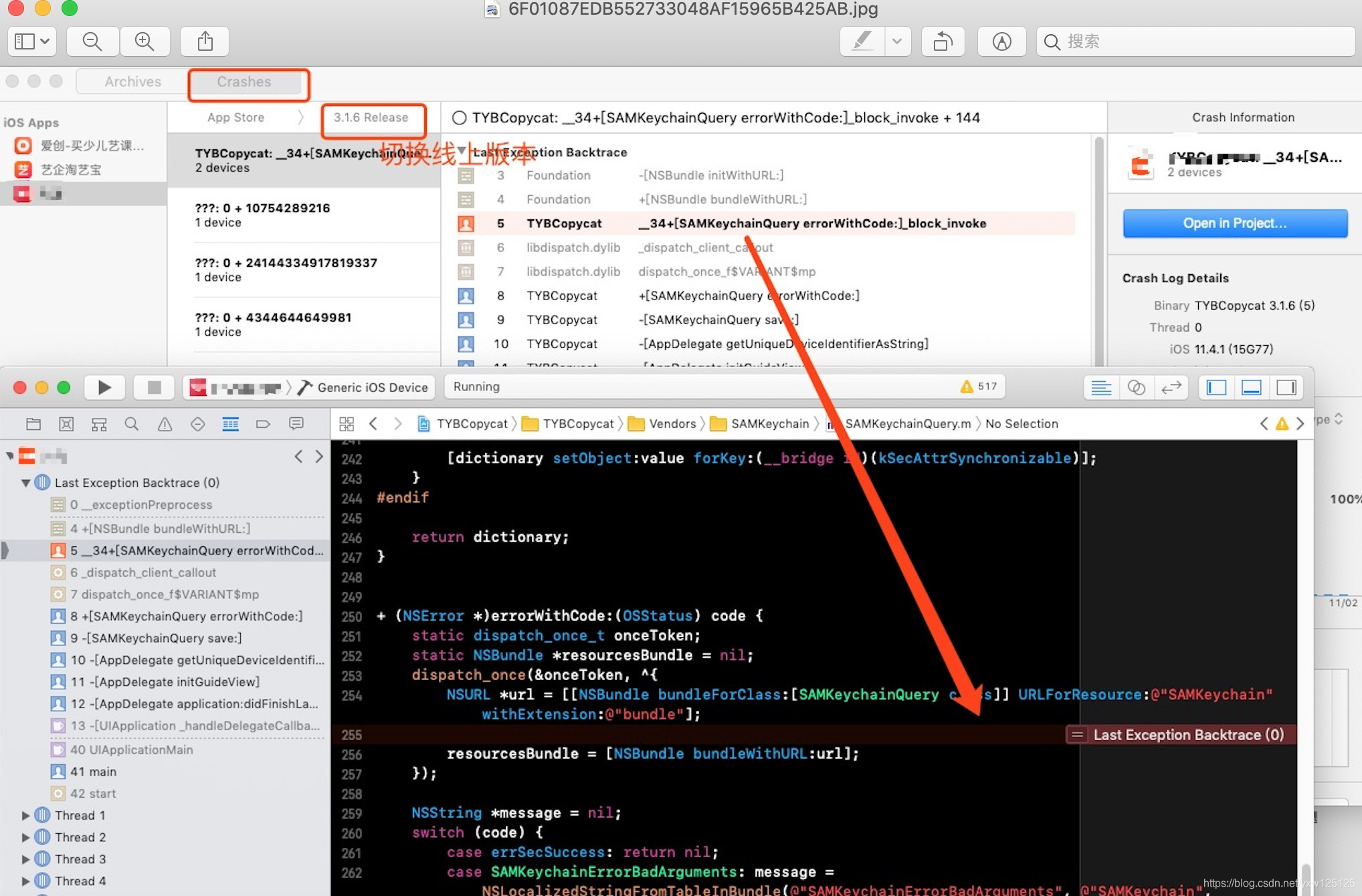Click the search field in Preview toolbar

pos(1195,41)
